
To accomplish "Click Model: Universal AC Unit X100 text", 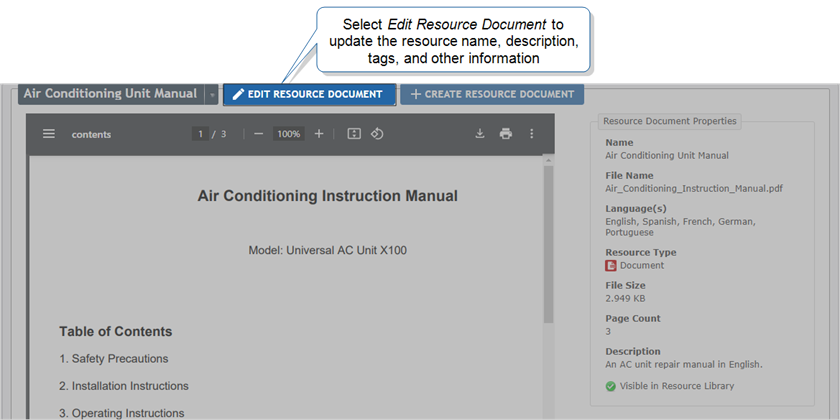I will tap(327, 250).
